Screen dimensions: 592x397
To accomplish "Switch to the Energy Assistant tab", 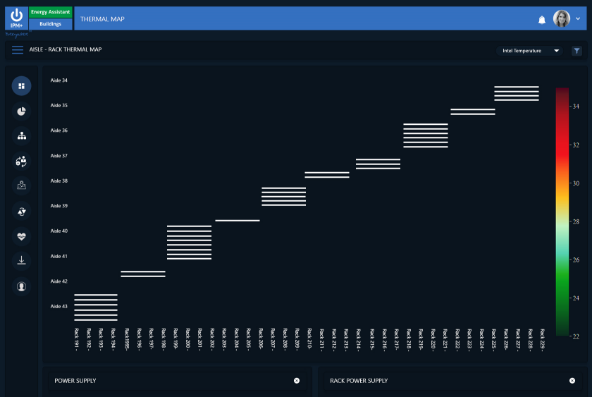I will [51, 12].
